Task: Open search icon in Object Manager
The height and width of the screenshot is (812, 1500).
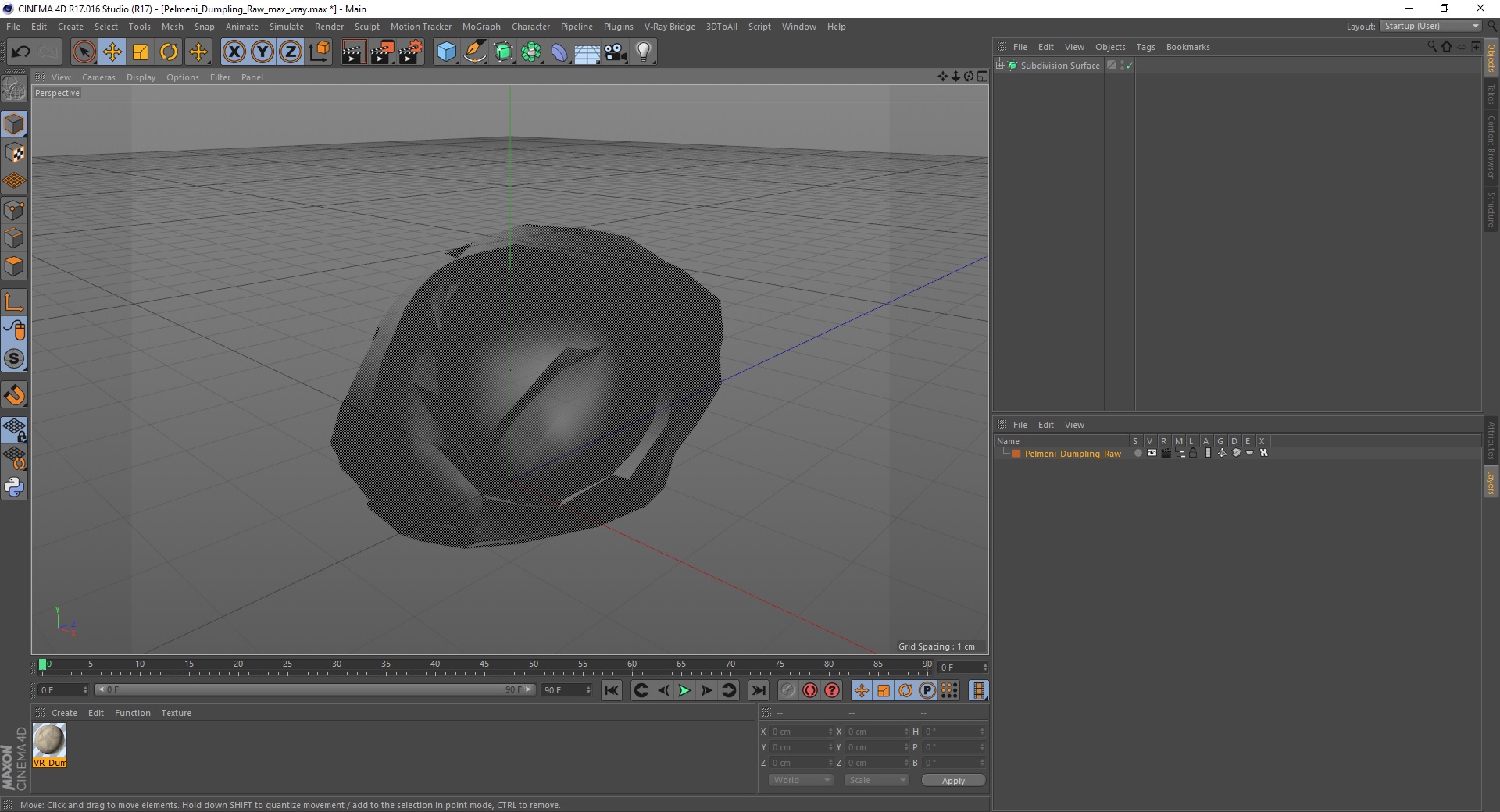Action: coord(1431,47)
